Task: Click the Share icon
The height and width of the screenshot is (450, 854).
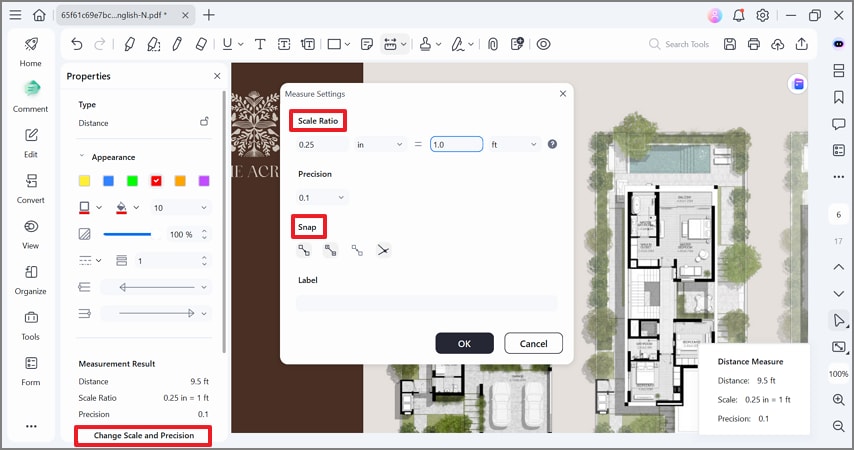Action: click(802, 44)
